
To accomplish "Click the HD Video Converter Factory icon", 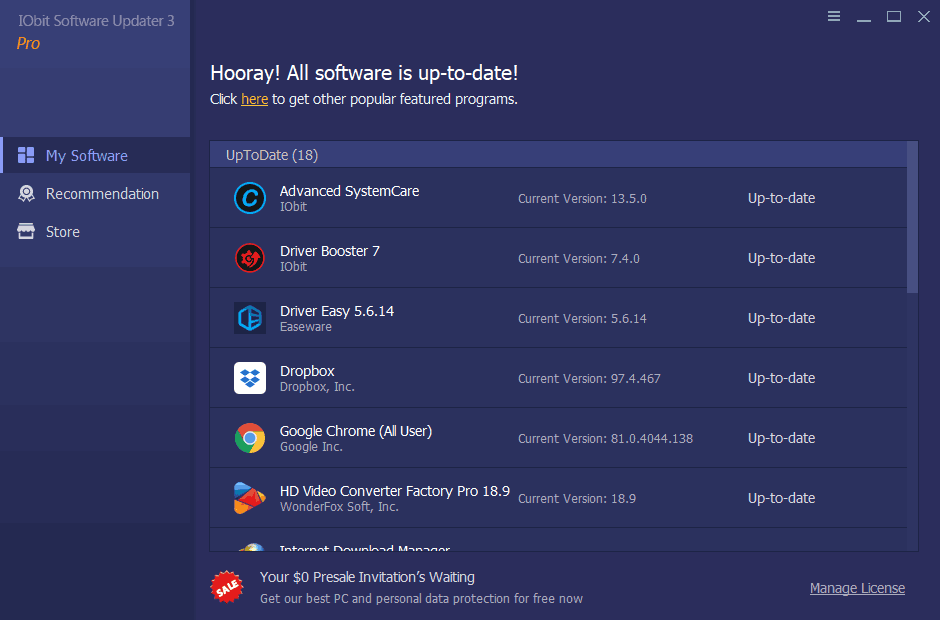I will coord(249,497).
